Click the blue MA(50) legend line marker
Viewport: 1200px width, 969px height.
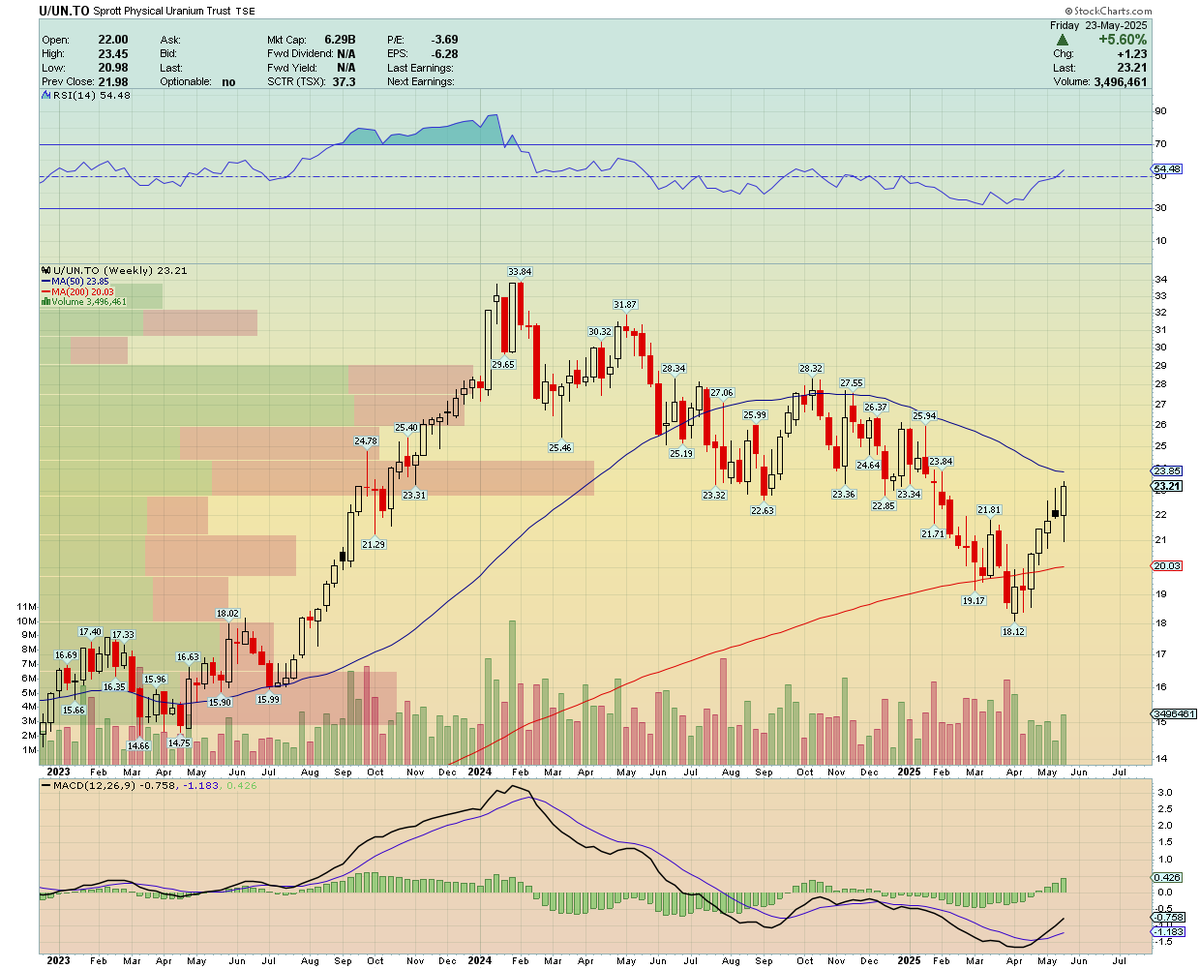pos(45,281)
